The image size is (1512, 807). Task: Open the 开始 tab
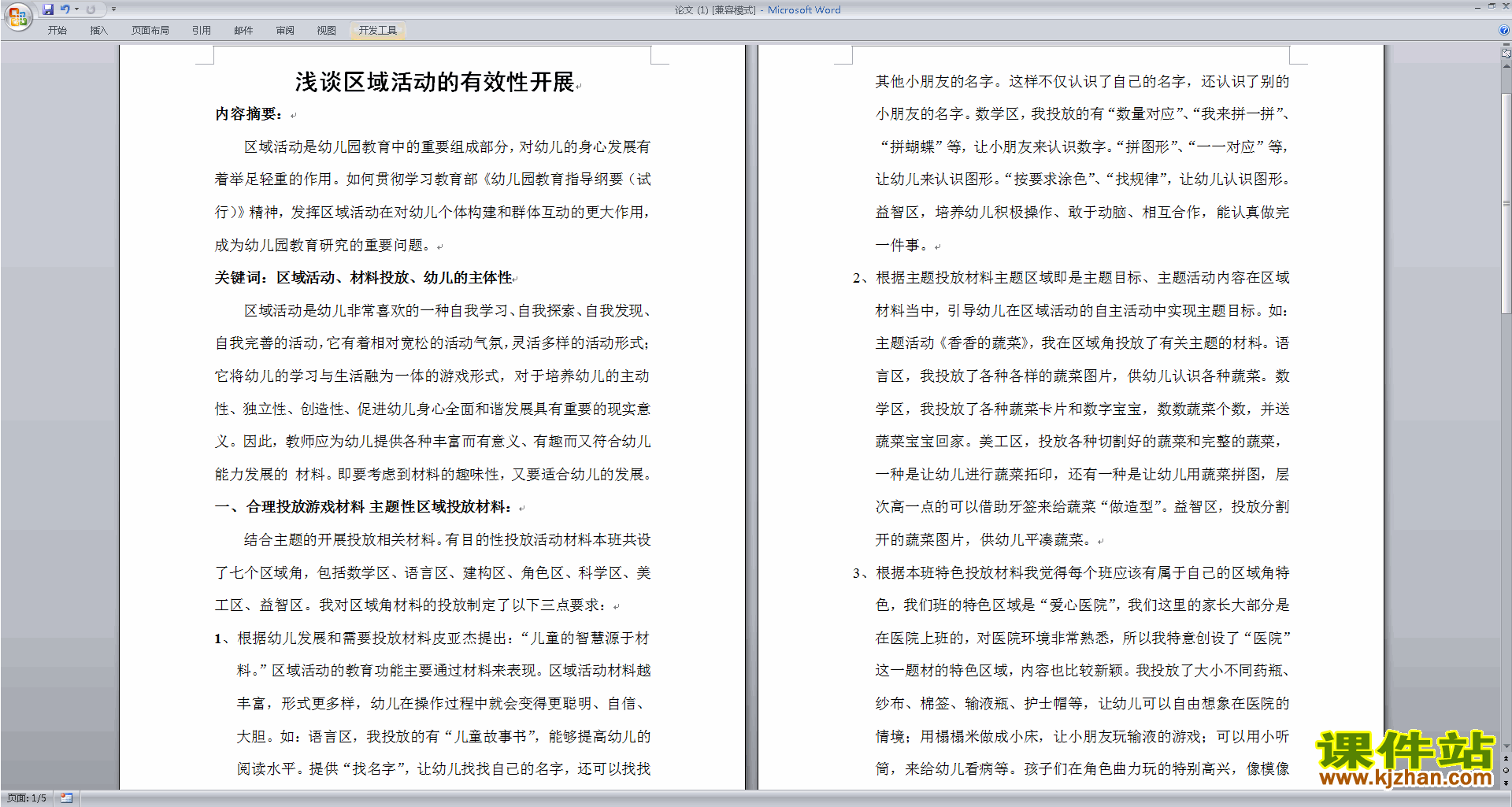tap(57, 31)
